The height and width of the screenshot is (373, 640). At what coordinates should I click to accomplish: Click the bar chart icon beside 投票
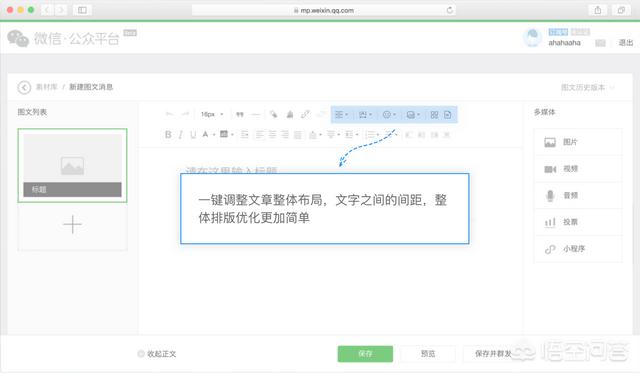click(x=550, y=222)
